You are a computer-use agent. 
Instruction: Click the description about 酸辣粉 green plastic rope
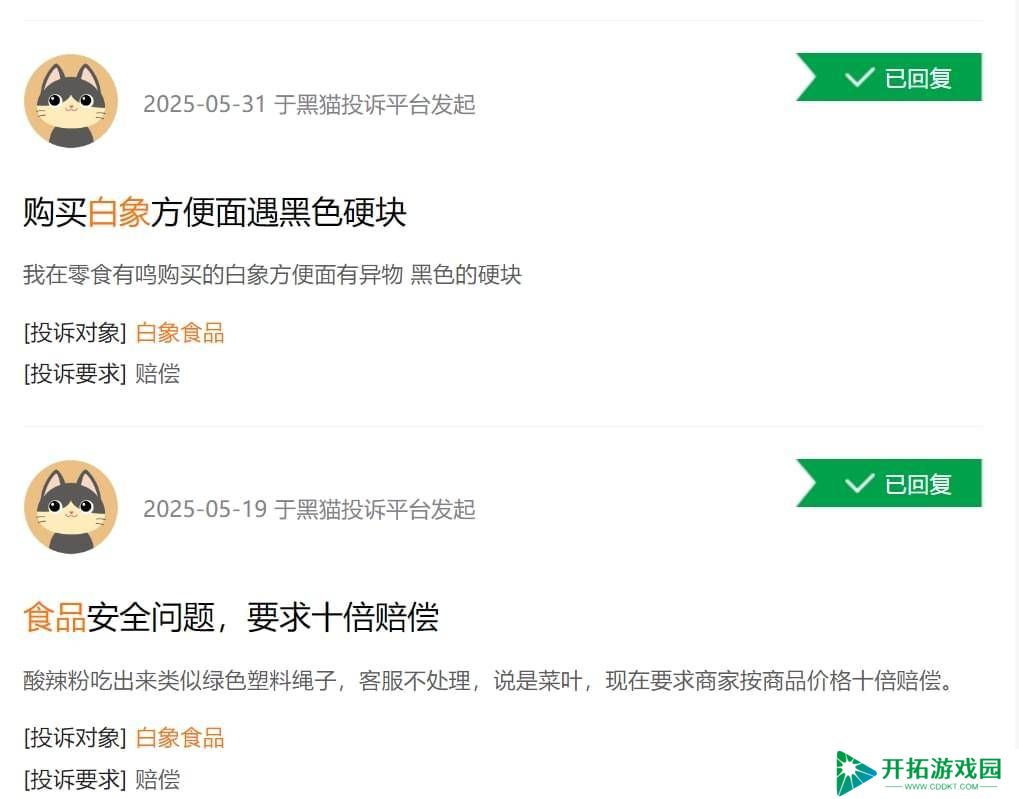coord(489,681)
